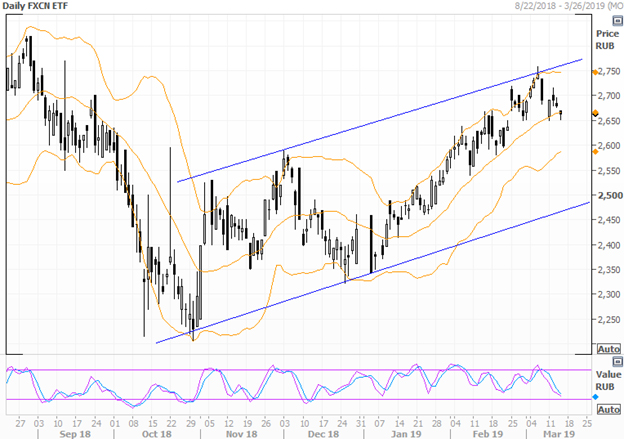Click the Auto button under the price axis
This screenshot has height=439, width=624.
[609, 349]
